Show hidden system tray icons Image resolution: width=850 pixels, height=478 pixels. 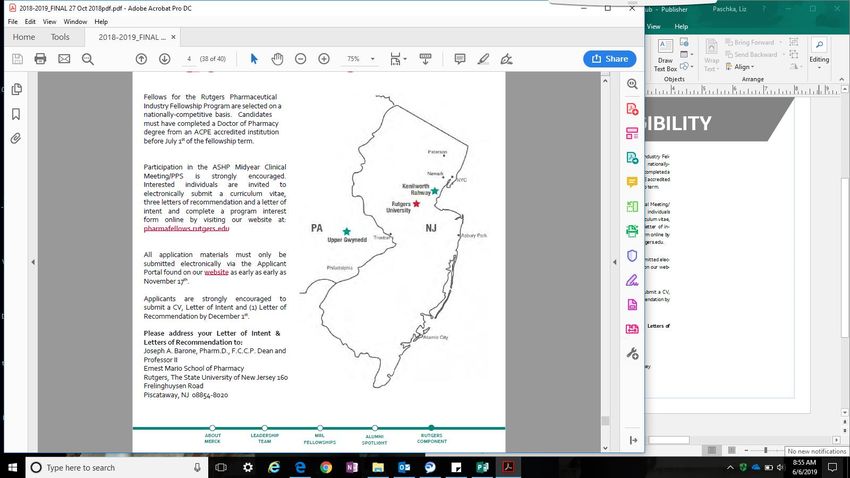tap(730, 467)
